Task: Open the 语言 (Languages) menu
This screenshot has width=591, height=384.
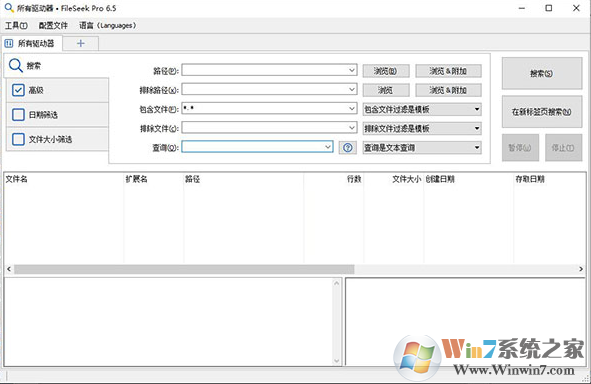Action: [107, 25]
